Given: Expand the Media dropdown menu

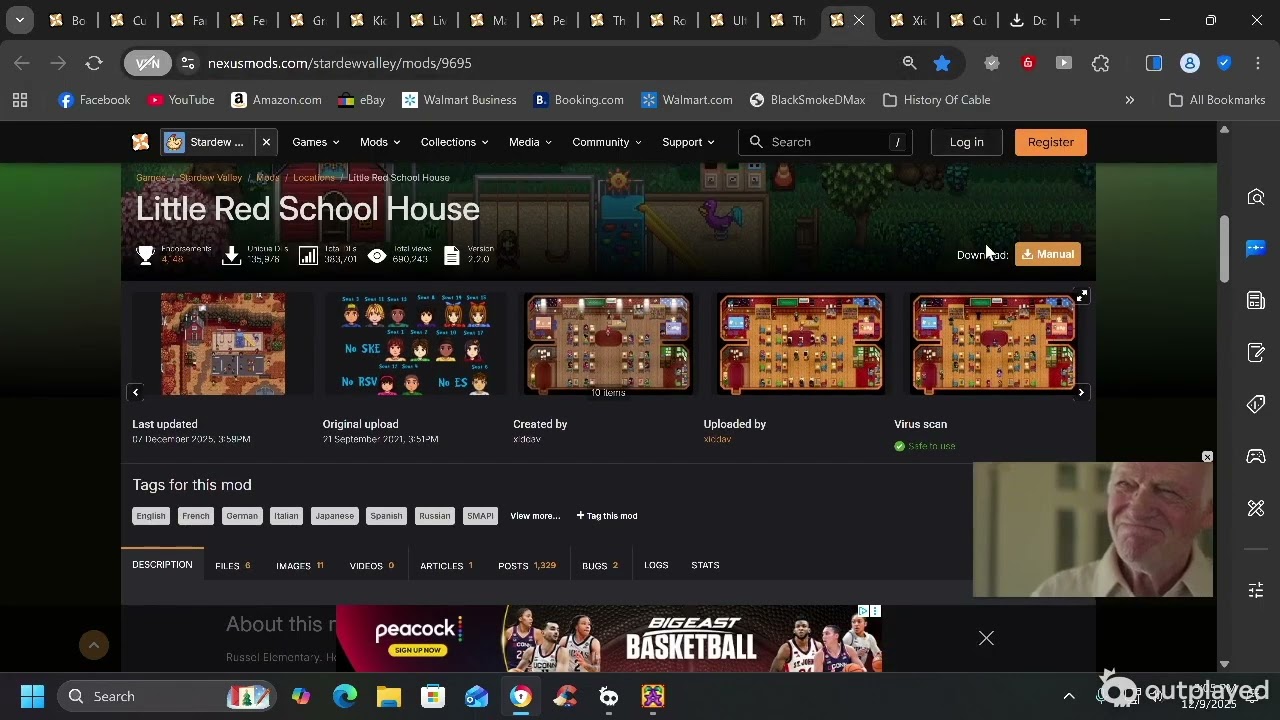Looking at the screenshot, I should pyautogui.click(x=530, y=142).
